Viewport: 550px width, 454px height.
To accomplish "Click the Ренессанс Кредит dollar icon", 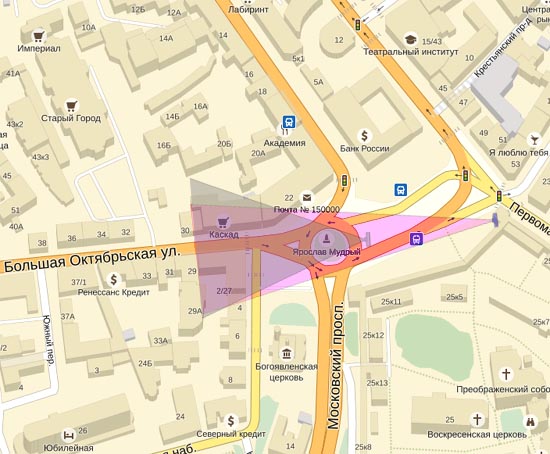I will (x=114, y=280).
